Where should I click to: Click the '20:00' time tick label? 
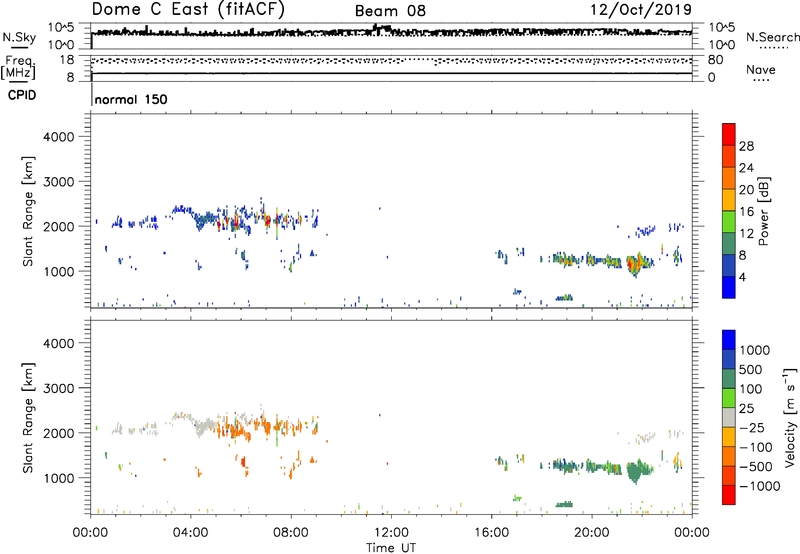pyautogui.click(x=592, y=533)
